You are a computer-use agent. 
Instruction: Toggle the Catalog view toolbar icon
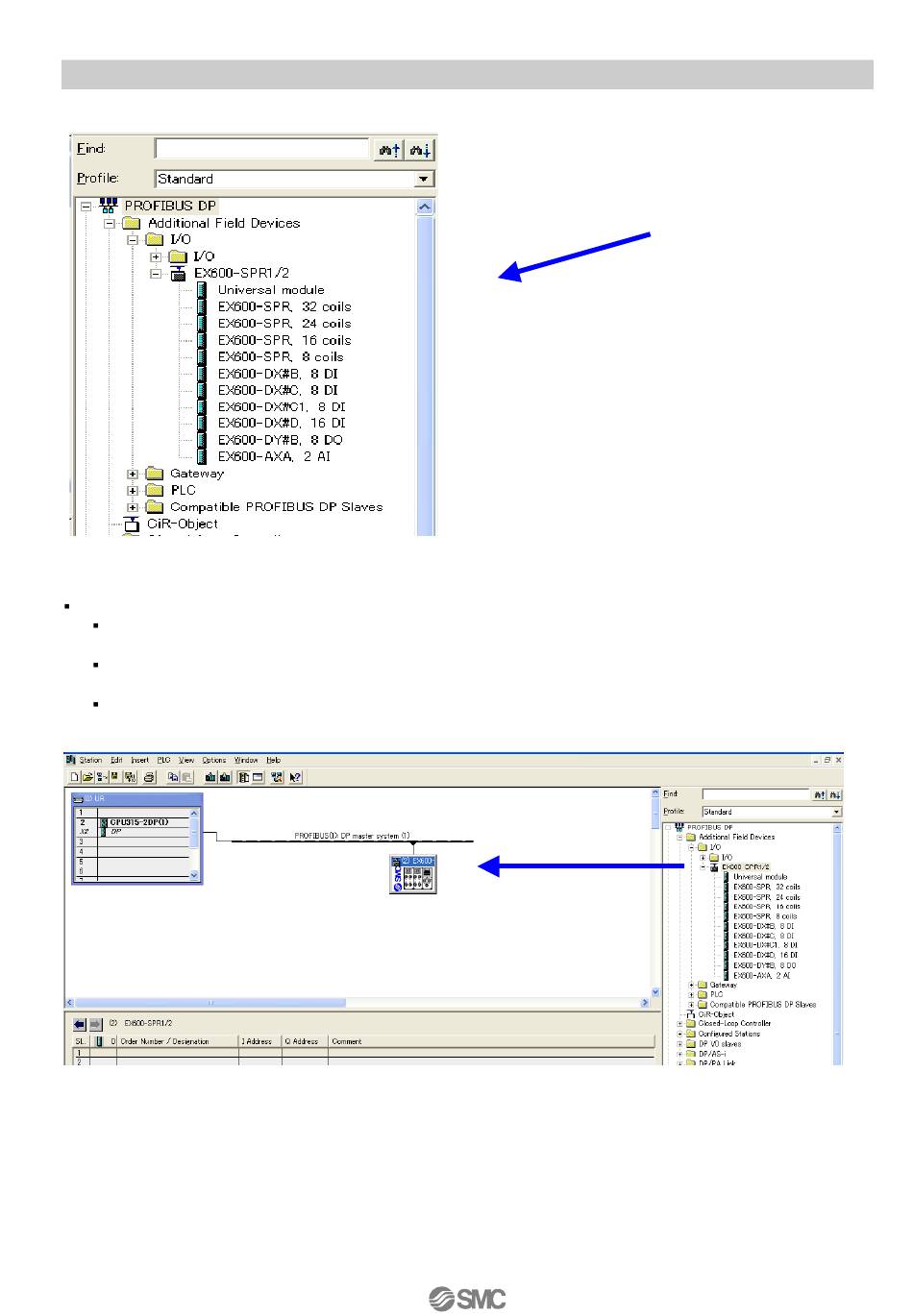point(244,777)
